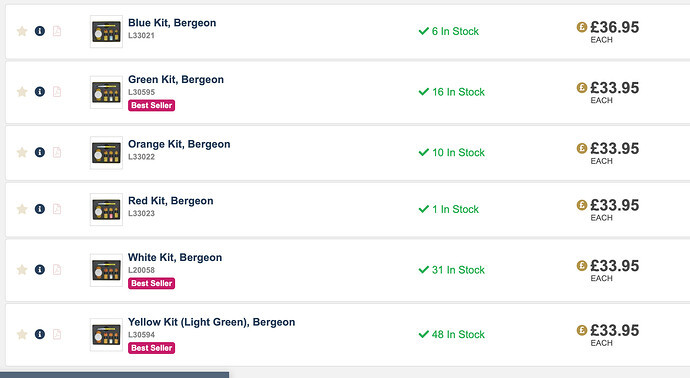This screenshot has width=690, height=378.
Task: Open the Green Kit, Bergeon product link
Action: (x=176, y=80)
